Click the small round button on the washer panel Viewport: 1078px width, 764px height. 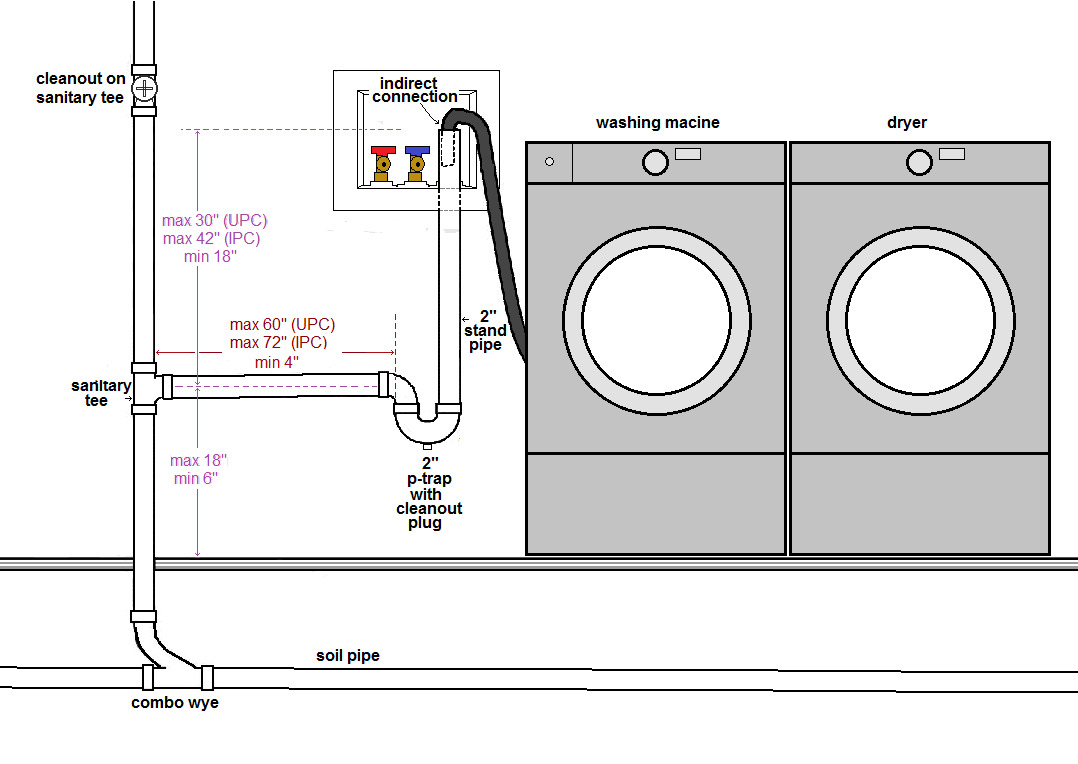click(548, 161)
